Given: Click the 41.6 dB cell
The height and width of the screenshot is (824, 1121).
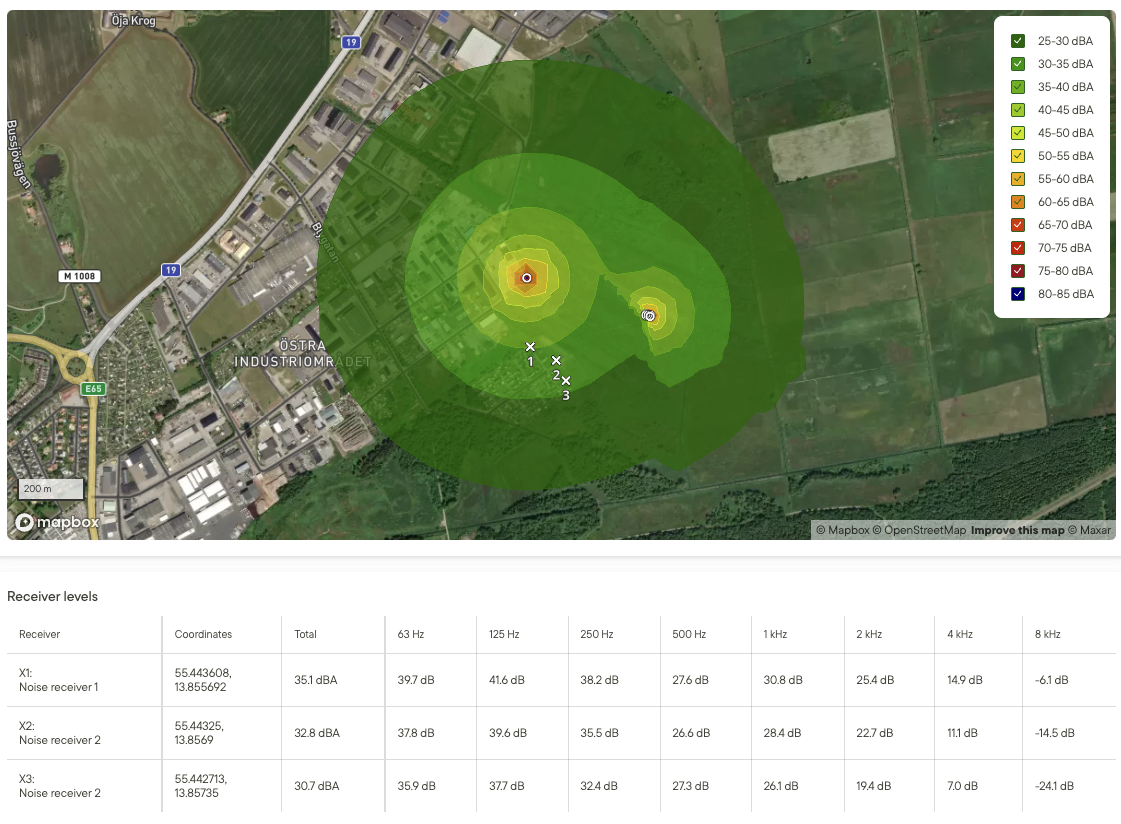Looking at the screenshot, I should point(507,680).
